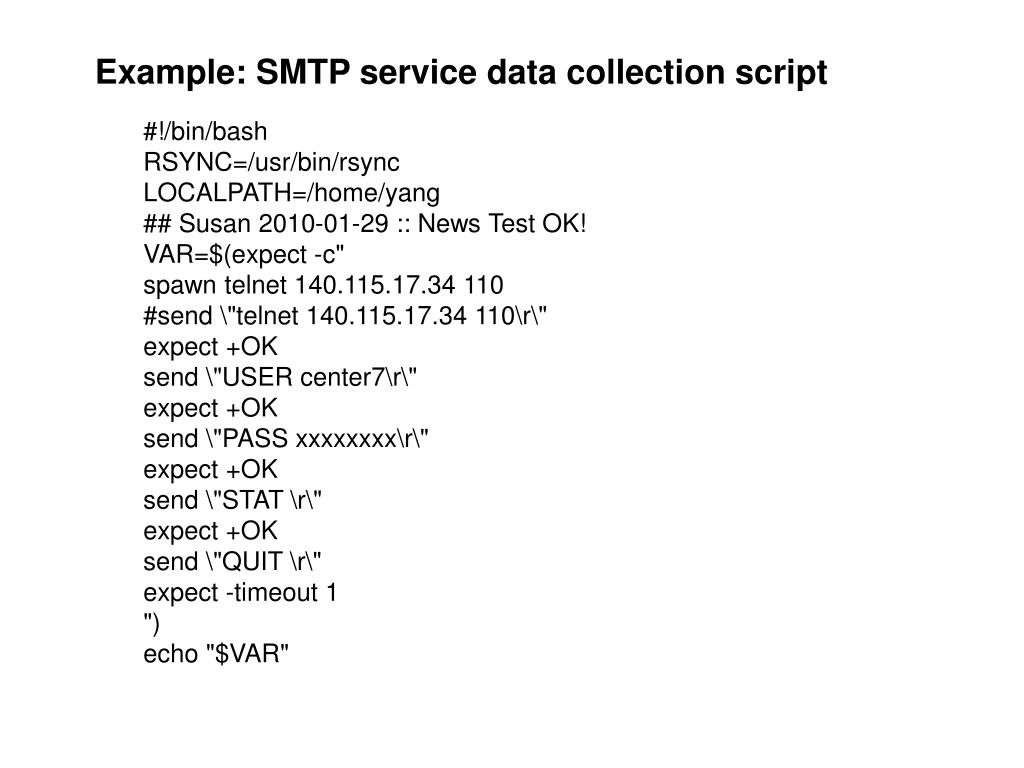The image size is (1024, 768).
Task: Select the Susan 2010-01-29 comment line
Action: click(365, 224)
